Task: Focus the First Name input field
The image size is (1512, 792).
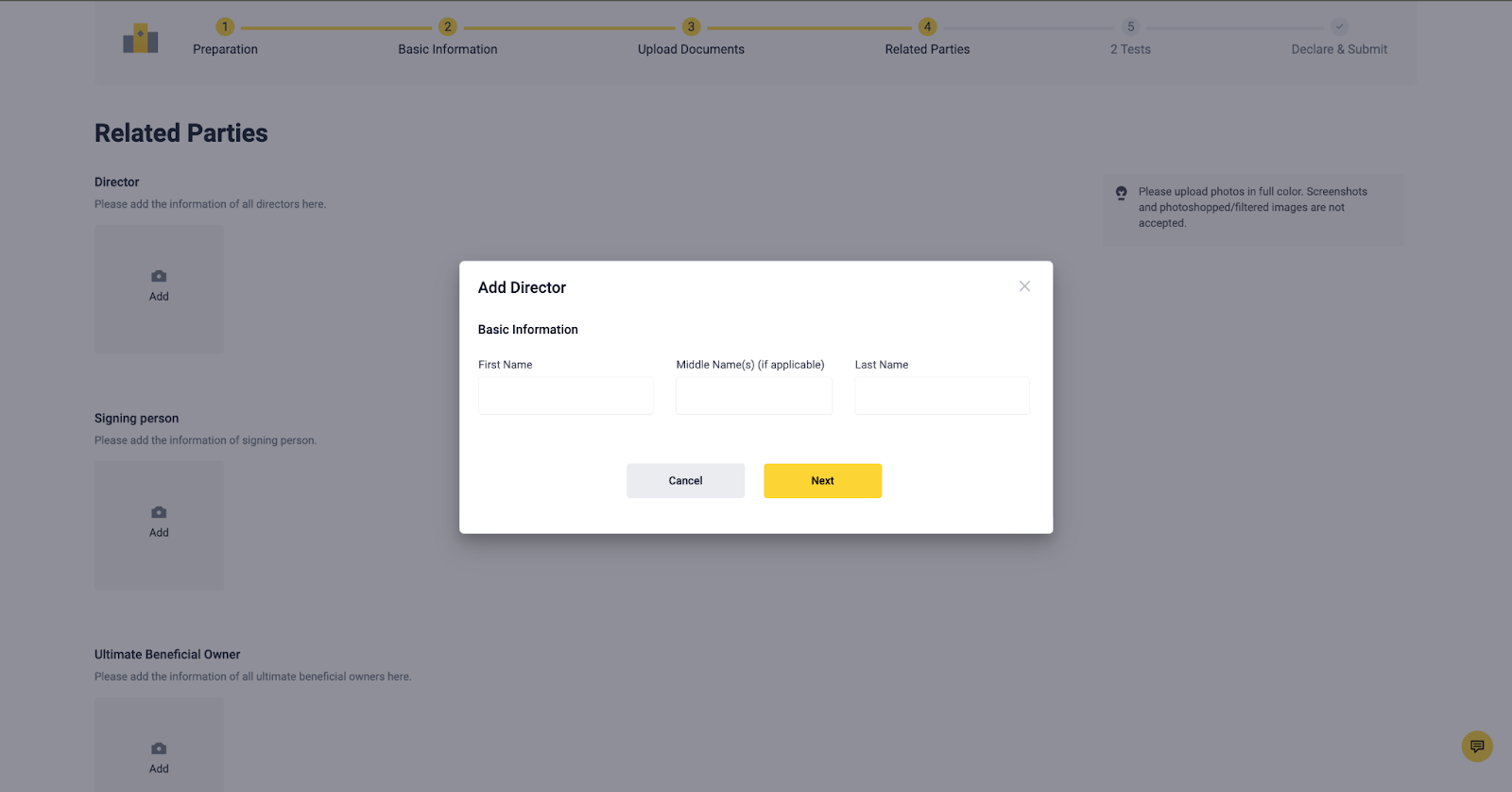Action: coord(565,396)
